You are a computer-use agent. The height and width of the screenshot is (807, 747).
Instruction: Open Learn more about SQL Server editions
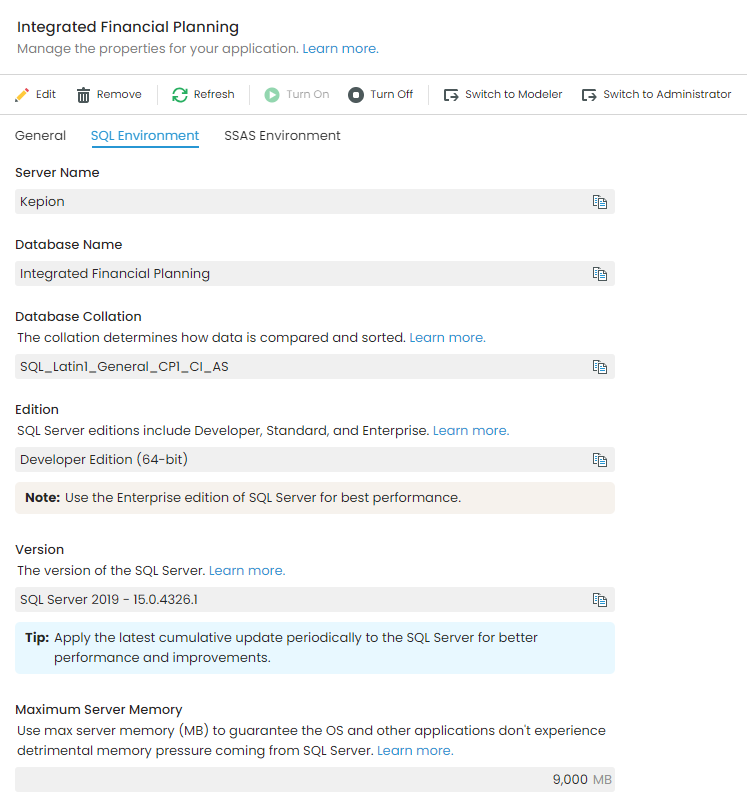point(470,430)
